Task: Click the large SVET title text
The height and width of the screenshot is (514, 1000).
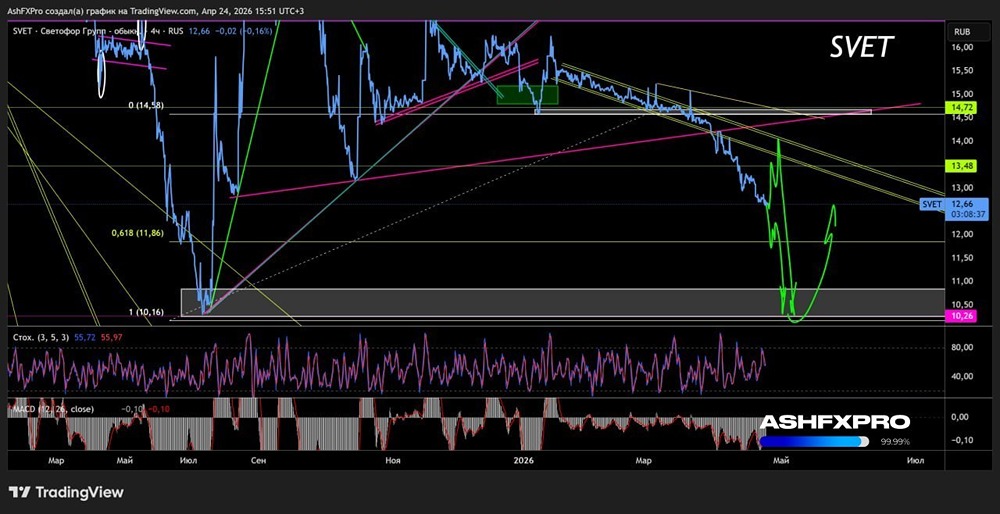Action: [x=862, y=48]
